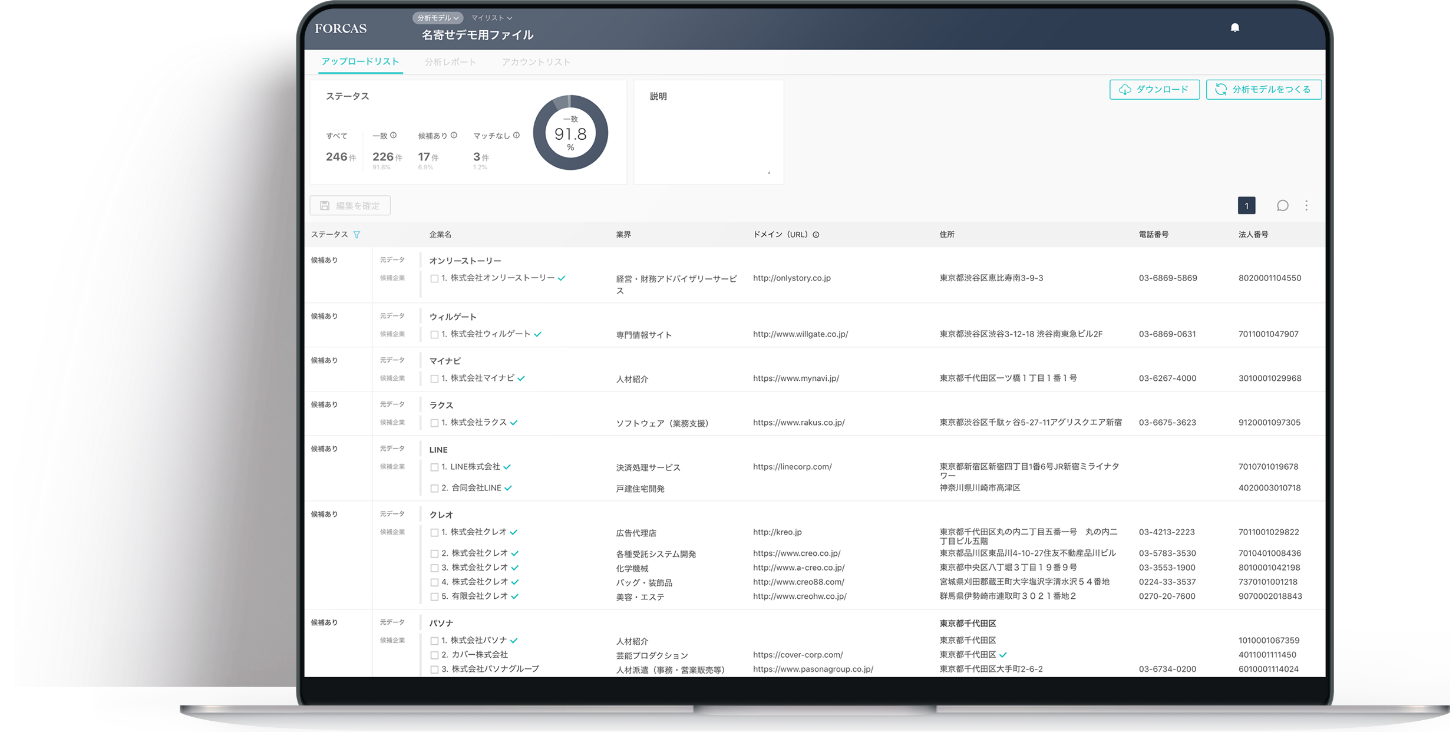The width and height of the screenshot is (1450, 732).
Task: Check 株式会社パソナ candidate
Action: pyautogui.click(x=434, y=640)
